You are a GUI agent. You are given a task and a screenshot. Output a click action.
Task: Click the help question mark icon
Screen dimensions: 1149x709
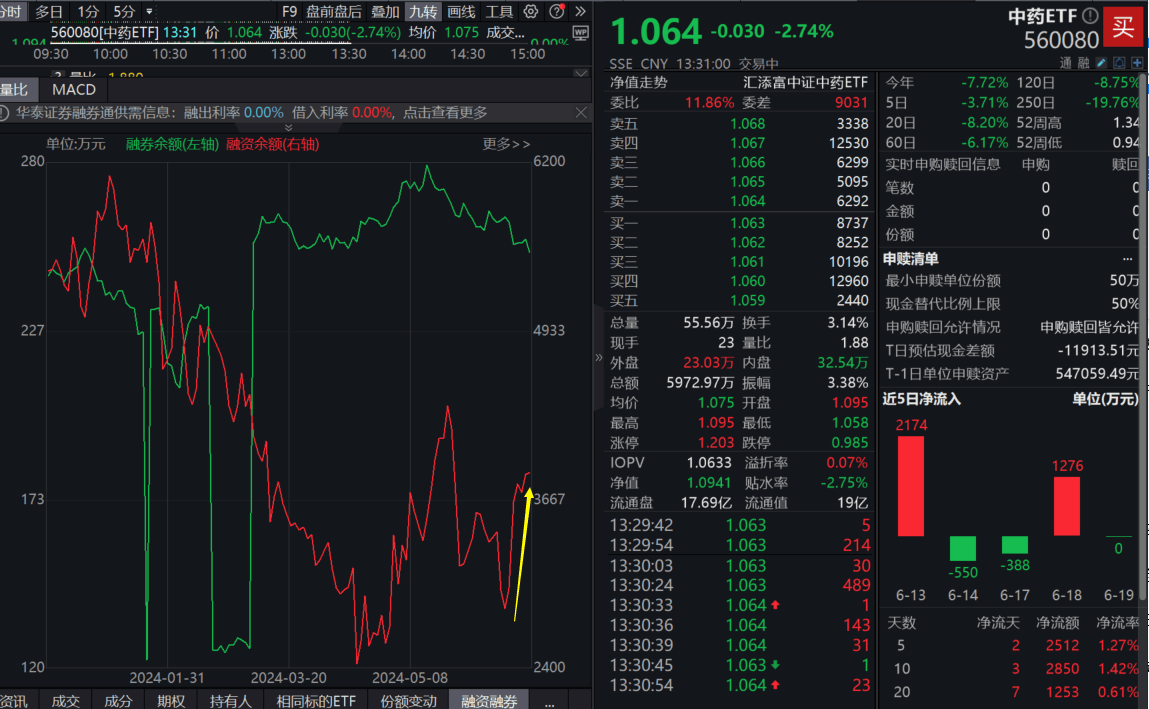click(557, 11)
